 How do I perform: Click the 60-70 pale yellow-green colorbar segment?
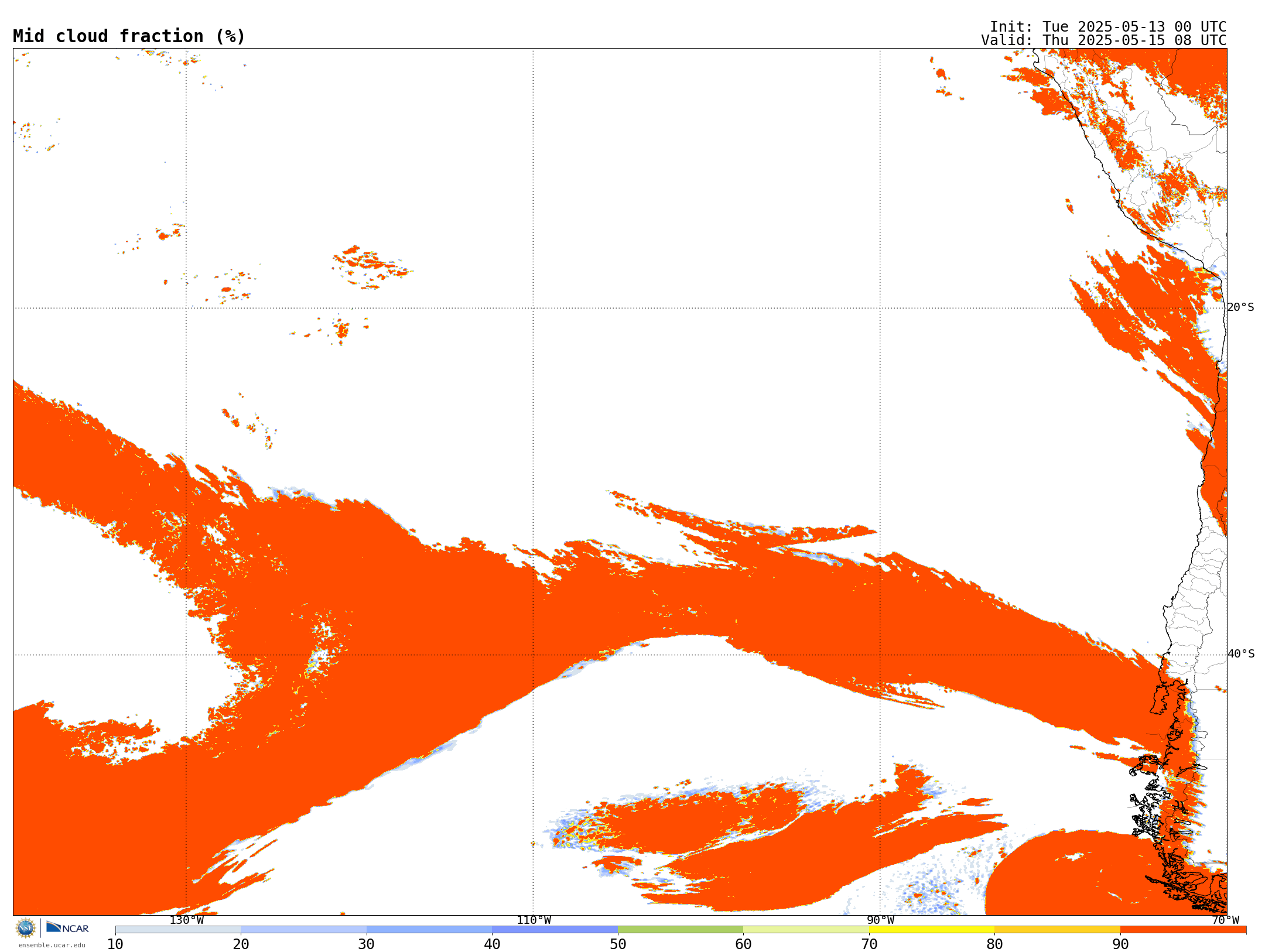pyautogui.click(x=806, y=930)
